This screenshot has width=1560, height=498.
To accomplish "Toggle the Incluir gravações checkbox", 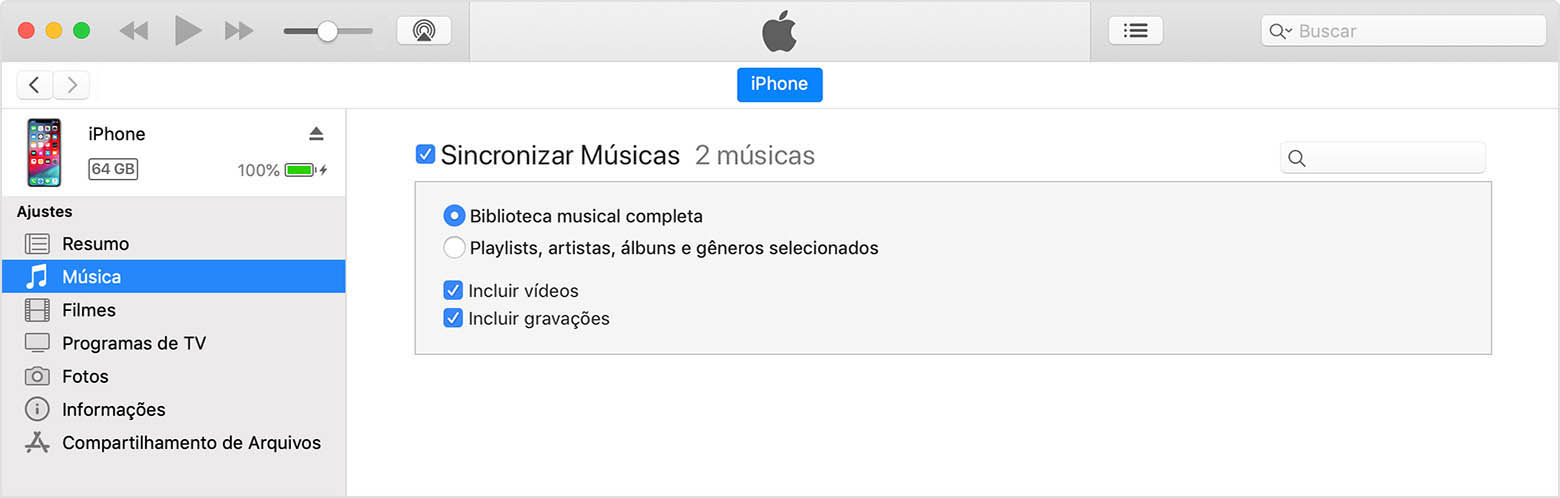I will point(453,319).
